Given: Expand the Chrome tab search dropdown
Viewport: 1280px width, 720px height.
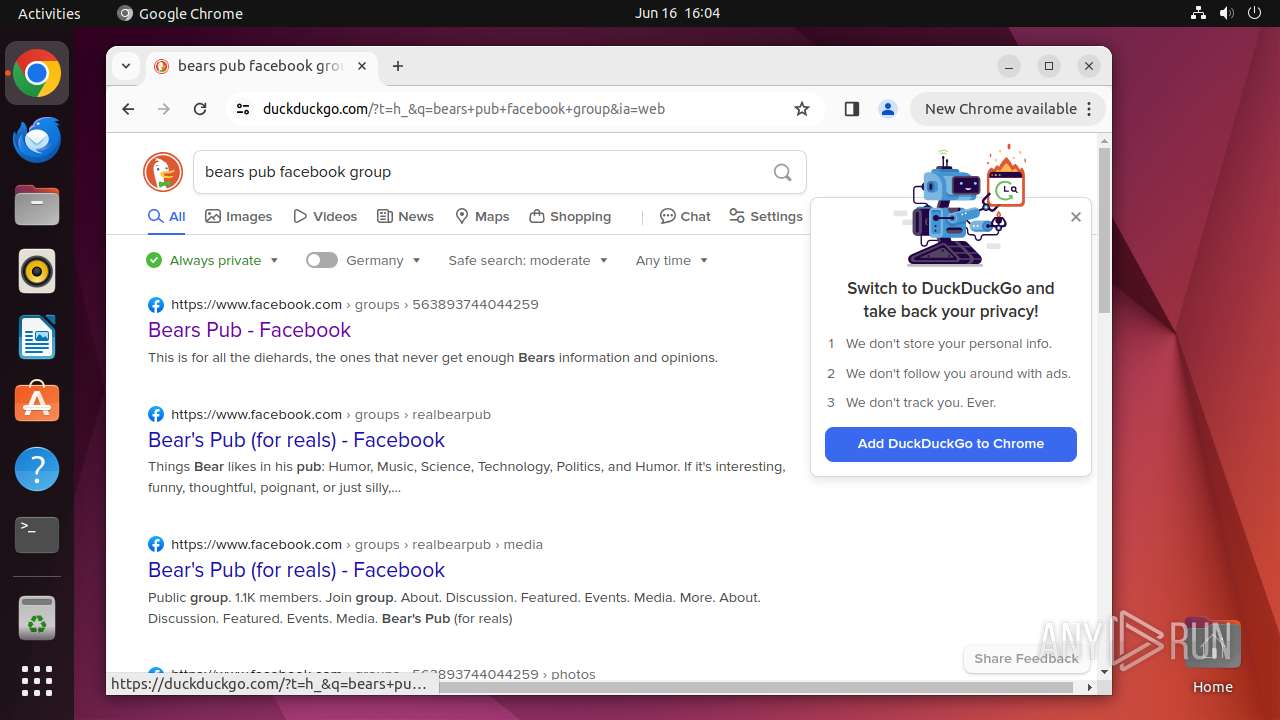Looking at the screenshot, I should [x=126, y=66].
